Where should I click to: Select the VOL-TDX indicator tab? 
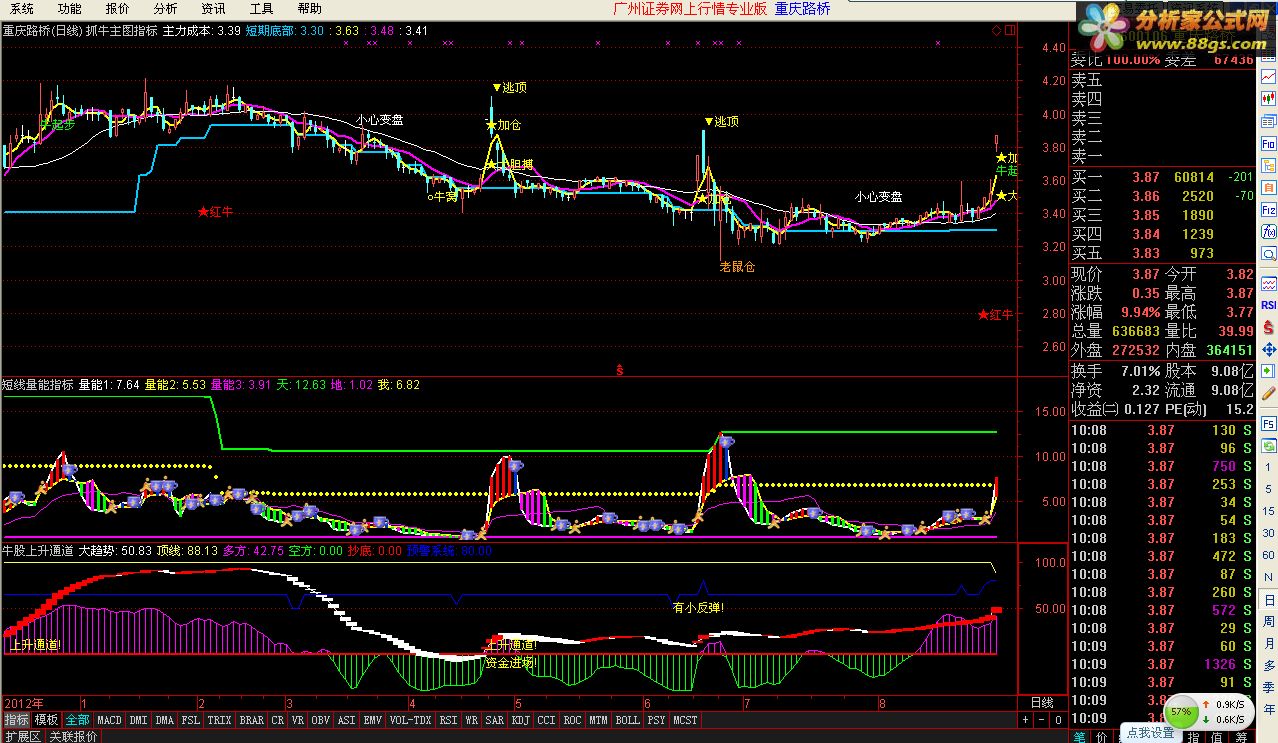click(x=410, y=720)
